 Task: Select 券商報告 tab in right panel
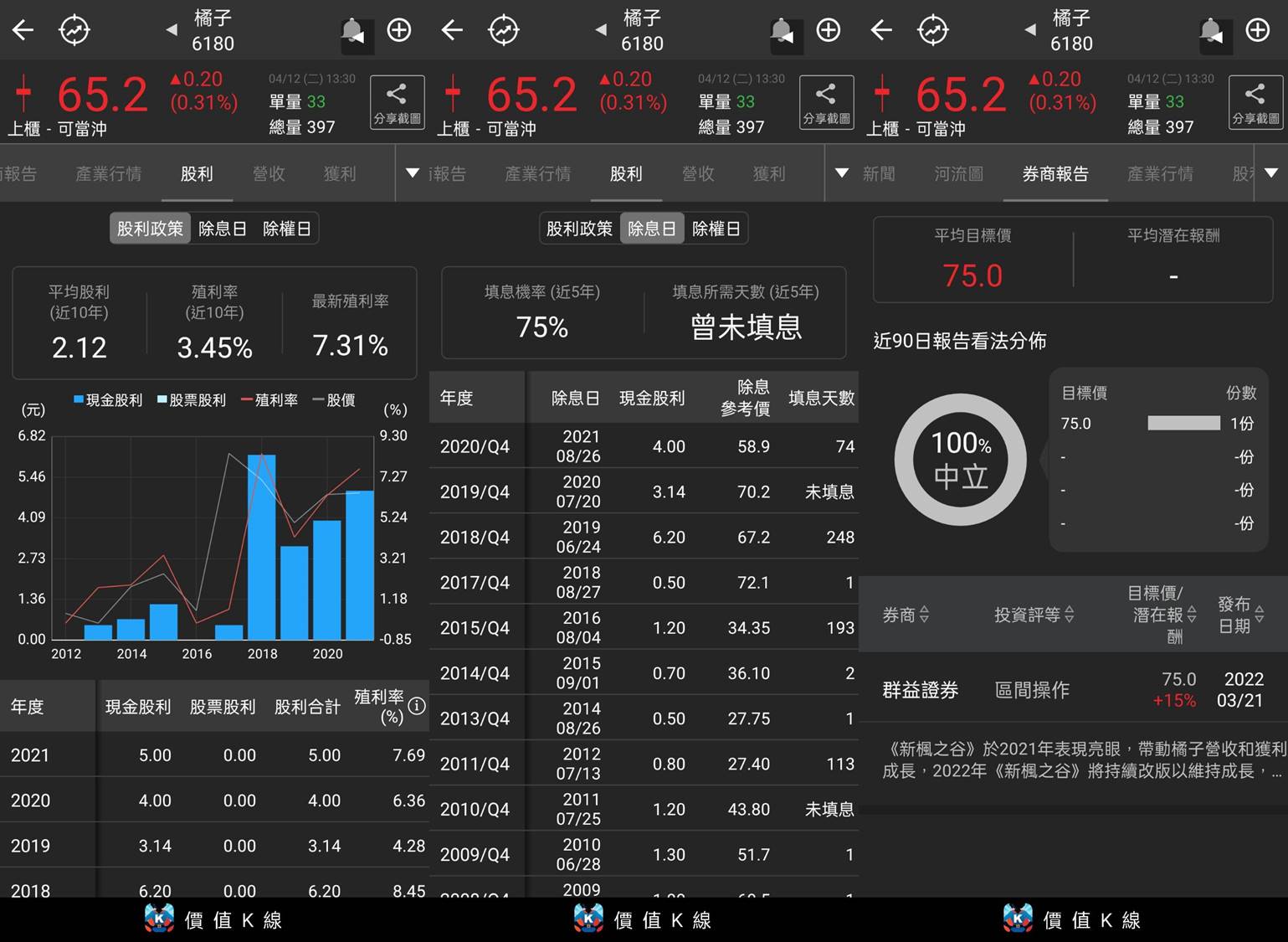pyautogui.click(x=1055, y=173)
